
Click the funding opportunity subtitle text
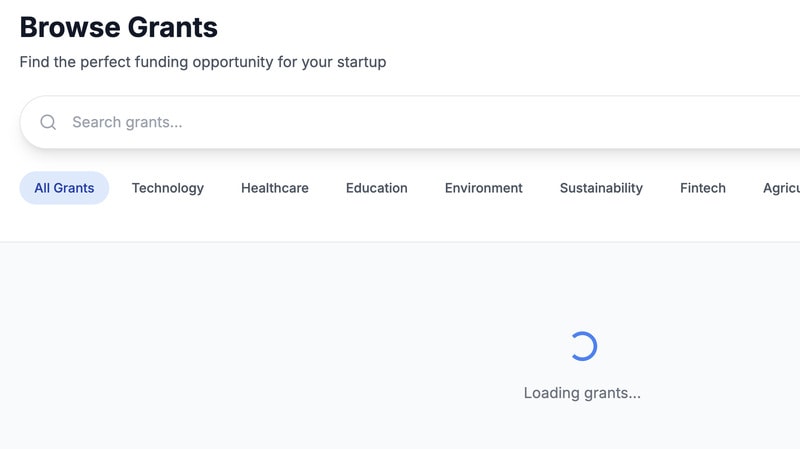[203, 62]
